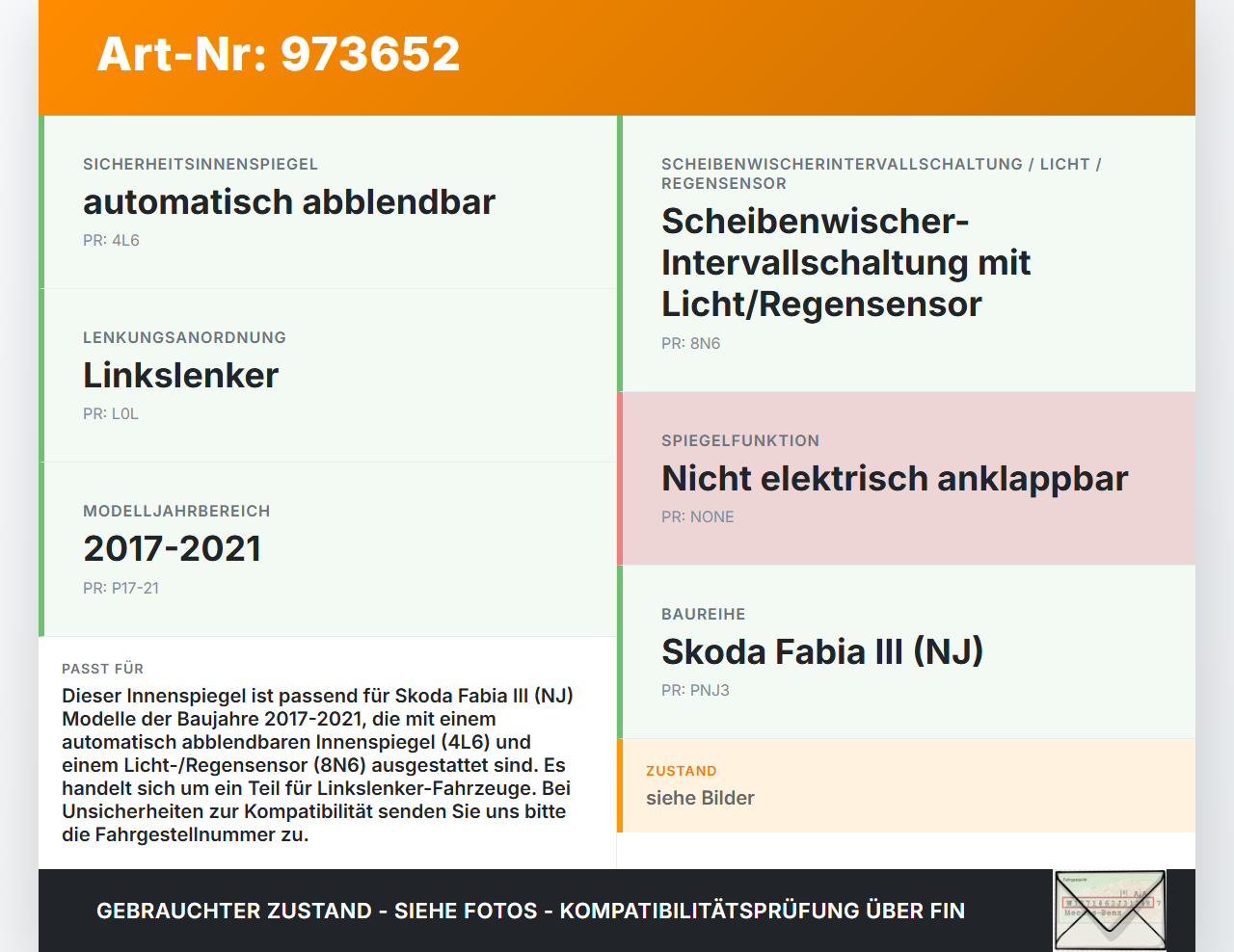Enable the Linkslenker steering option
The width and height of the screenshot is (1234, 952).
[x=180, y=376]
